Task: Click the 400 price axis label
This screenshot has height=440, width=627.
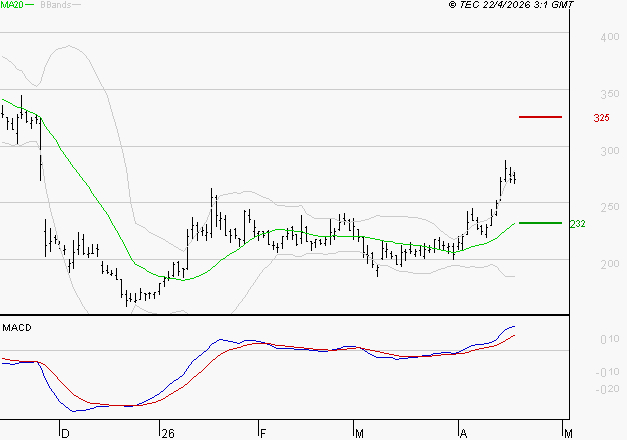Action: 610,37
